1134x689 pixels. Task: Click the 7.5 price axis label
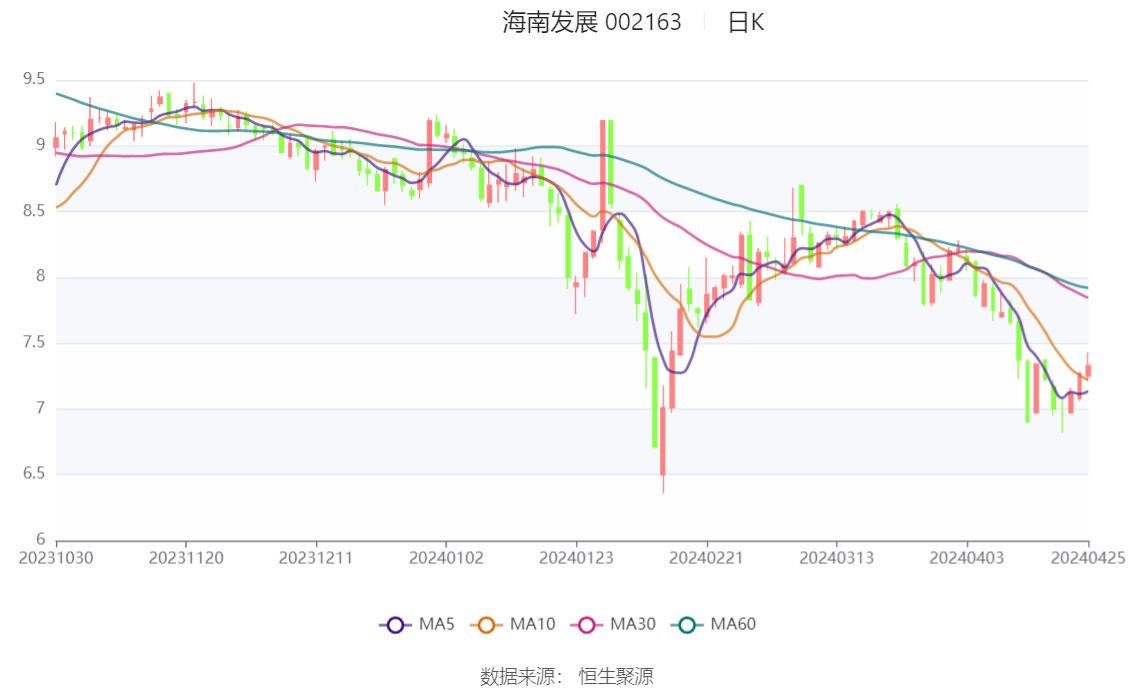coord(34,342)
